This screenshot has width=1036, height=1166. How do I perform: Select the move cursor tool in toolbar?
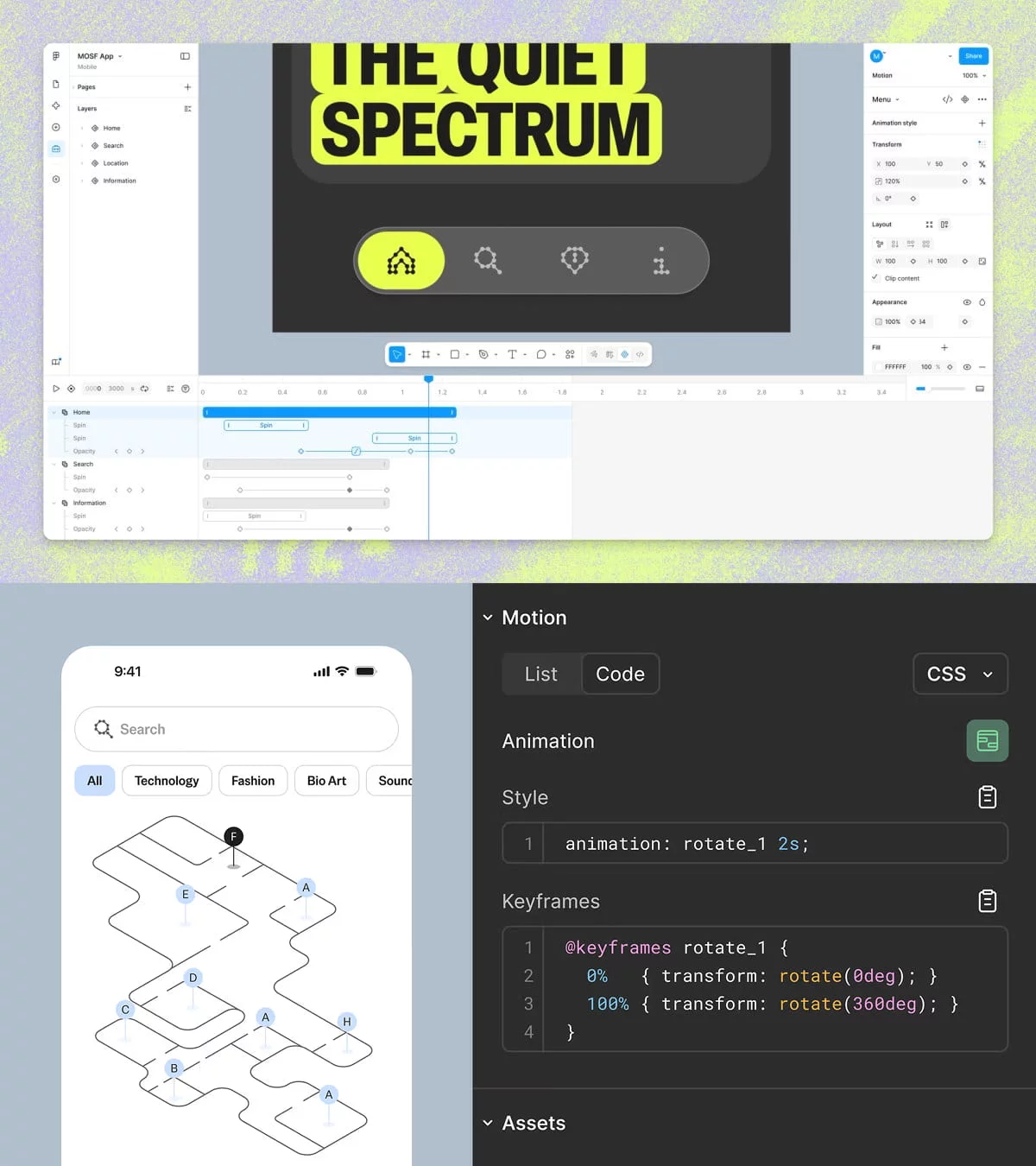[397, 354]
